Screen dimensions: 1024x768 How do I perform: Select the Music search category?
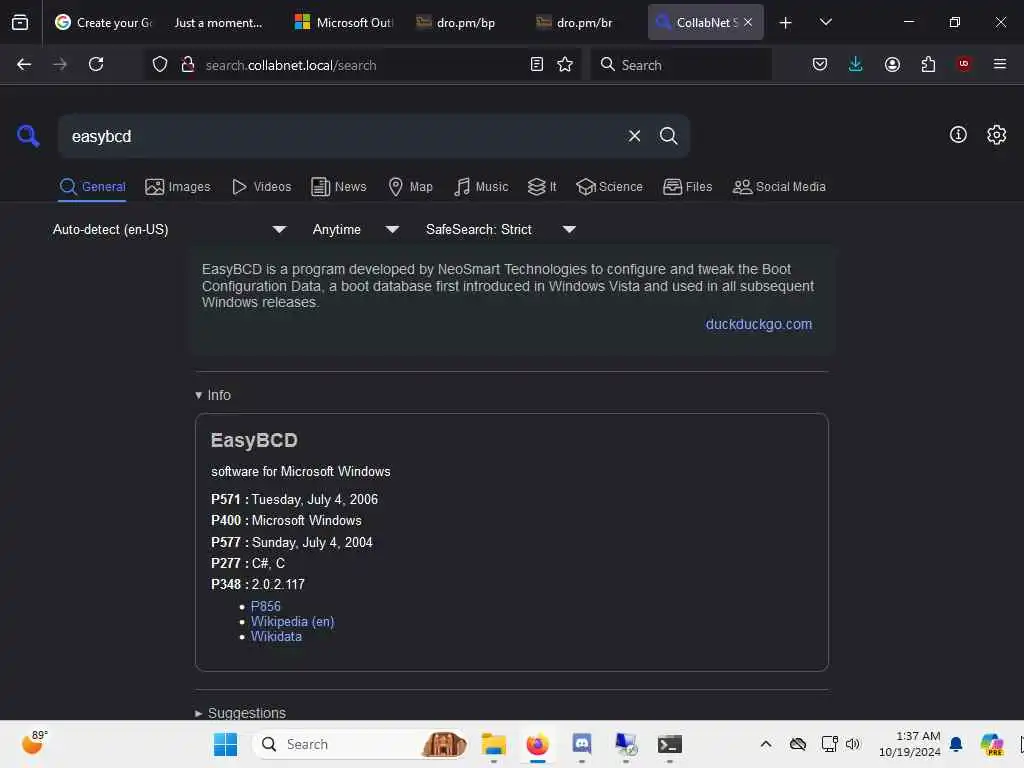click(x=481, y=187)
